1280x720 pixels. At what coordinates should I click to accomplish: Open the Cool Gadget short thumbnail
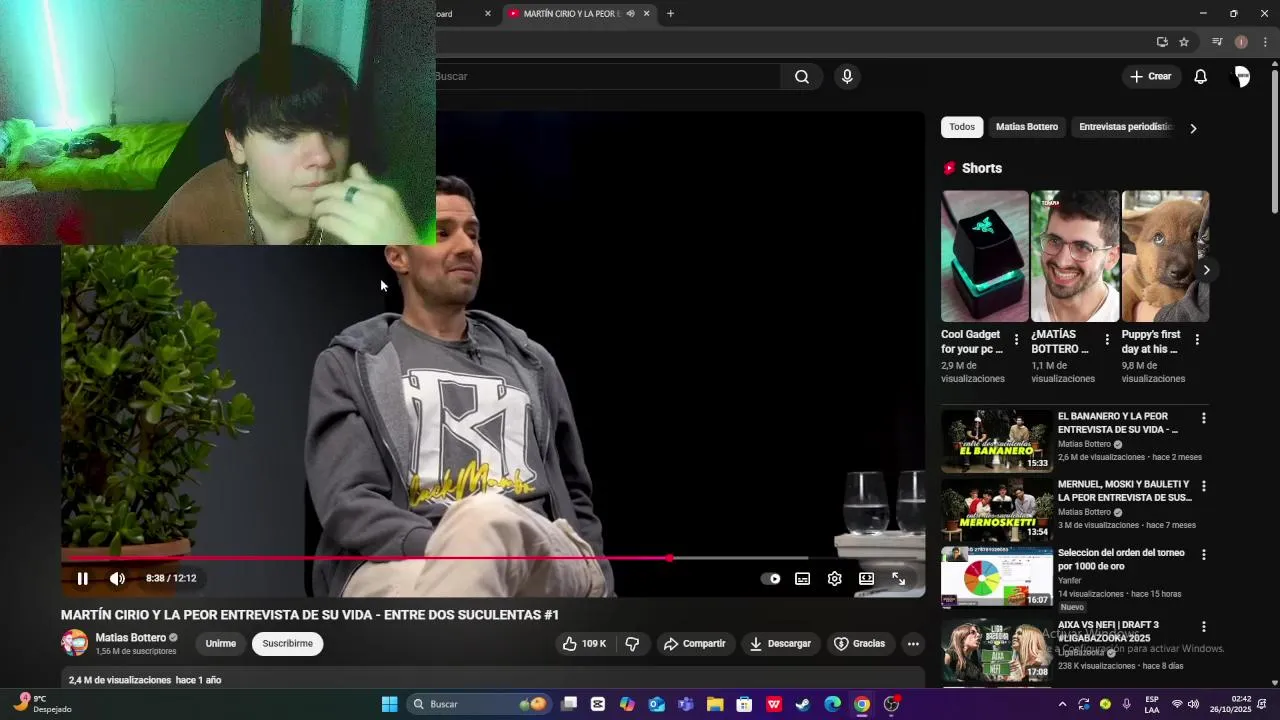[x=984, y=256]
